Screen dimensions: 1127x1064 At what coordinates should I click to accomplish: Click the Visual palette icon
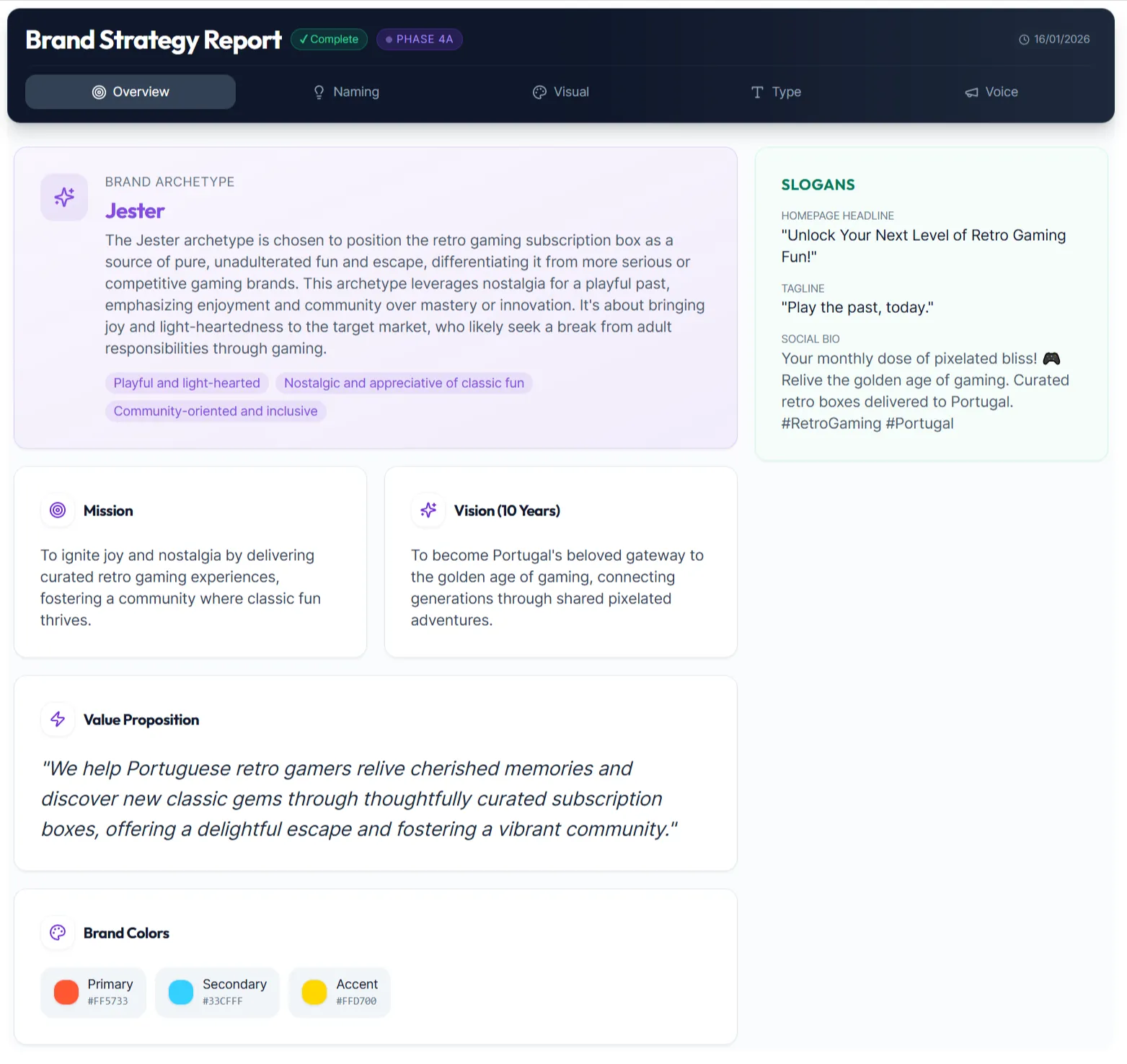pos(539,92)
